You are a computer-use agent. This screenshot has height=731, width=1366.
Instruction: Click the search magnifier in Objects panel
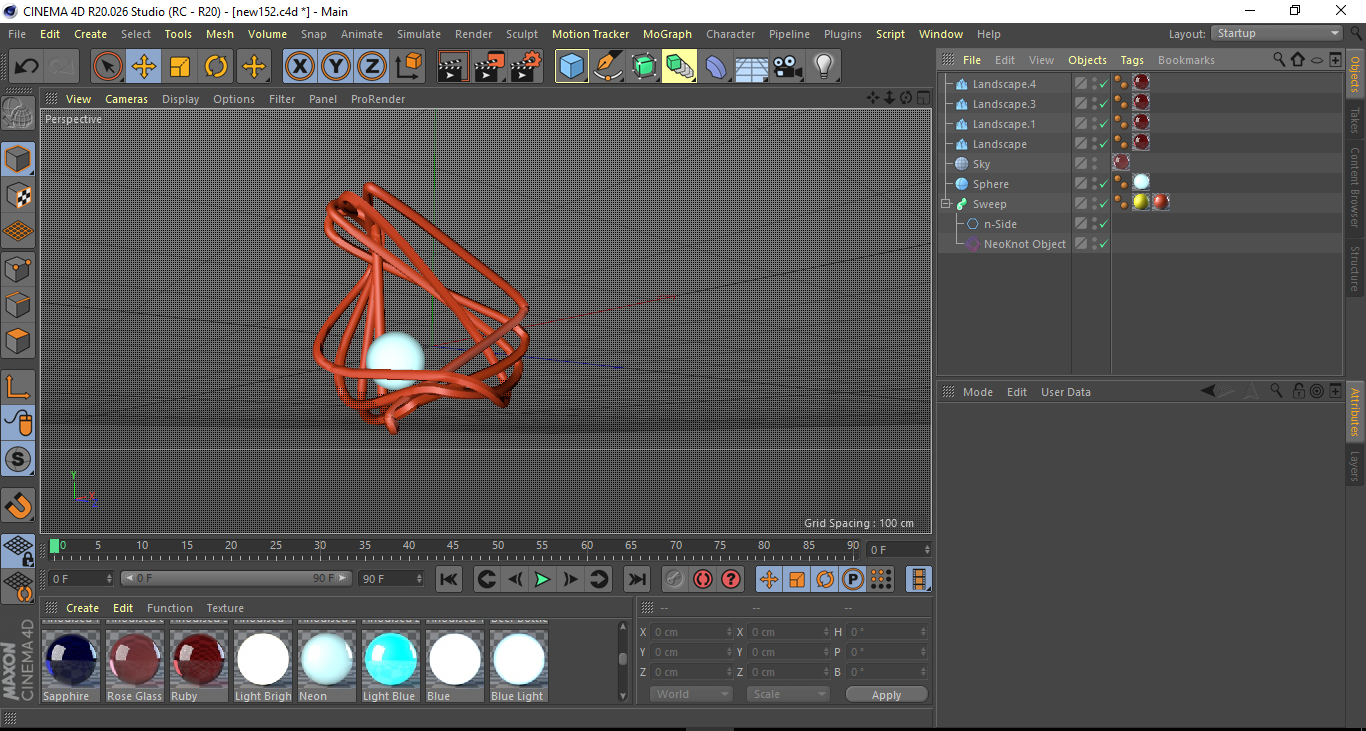[1279, 60]
